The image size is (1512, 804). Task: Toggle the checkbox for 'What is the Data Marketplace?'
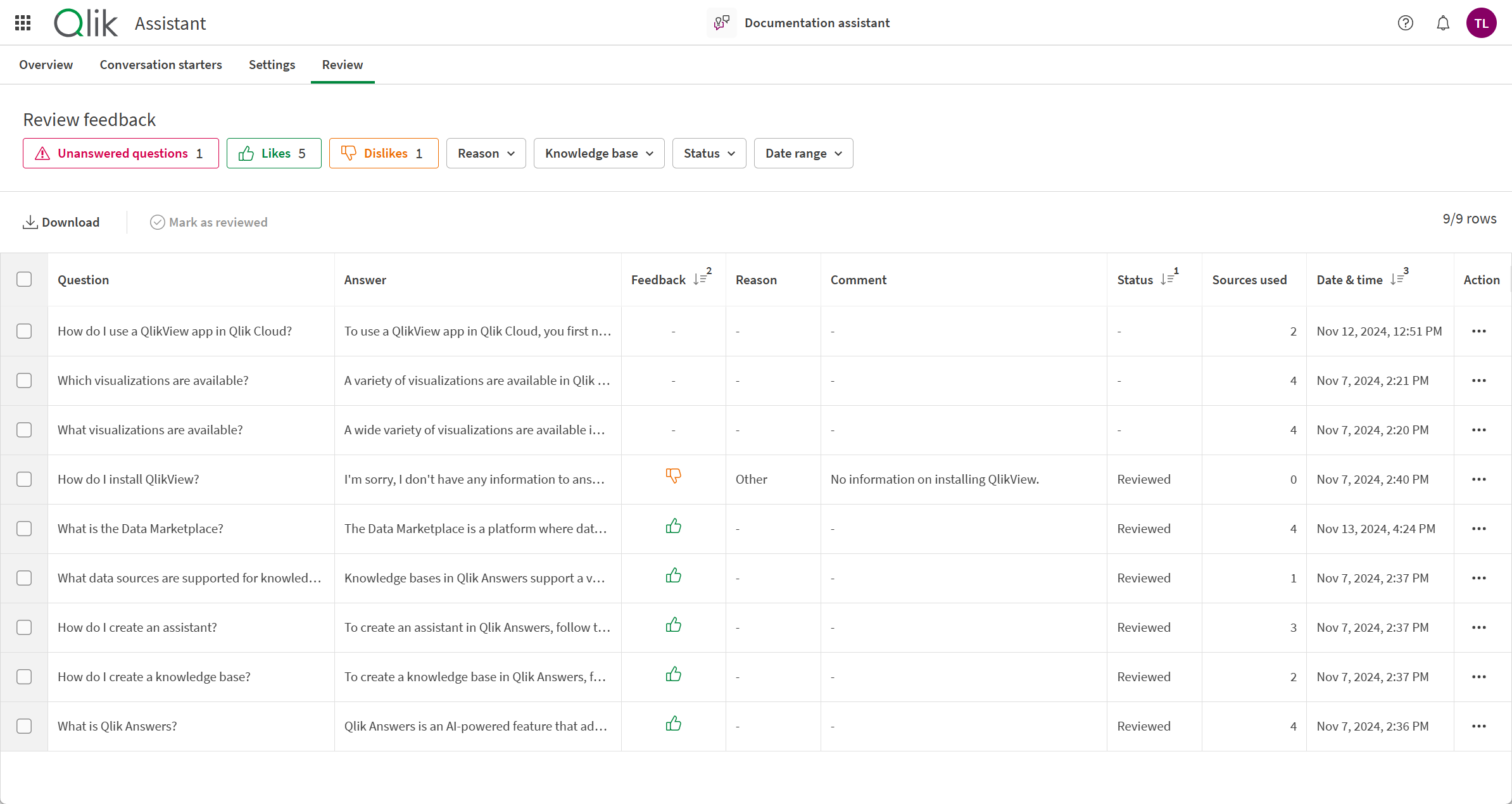pyautogui.click(x=25, y=528)
